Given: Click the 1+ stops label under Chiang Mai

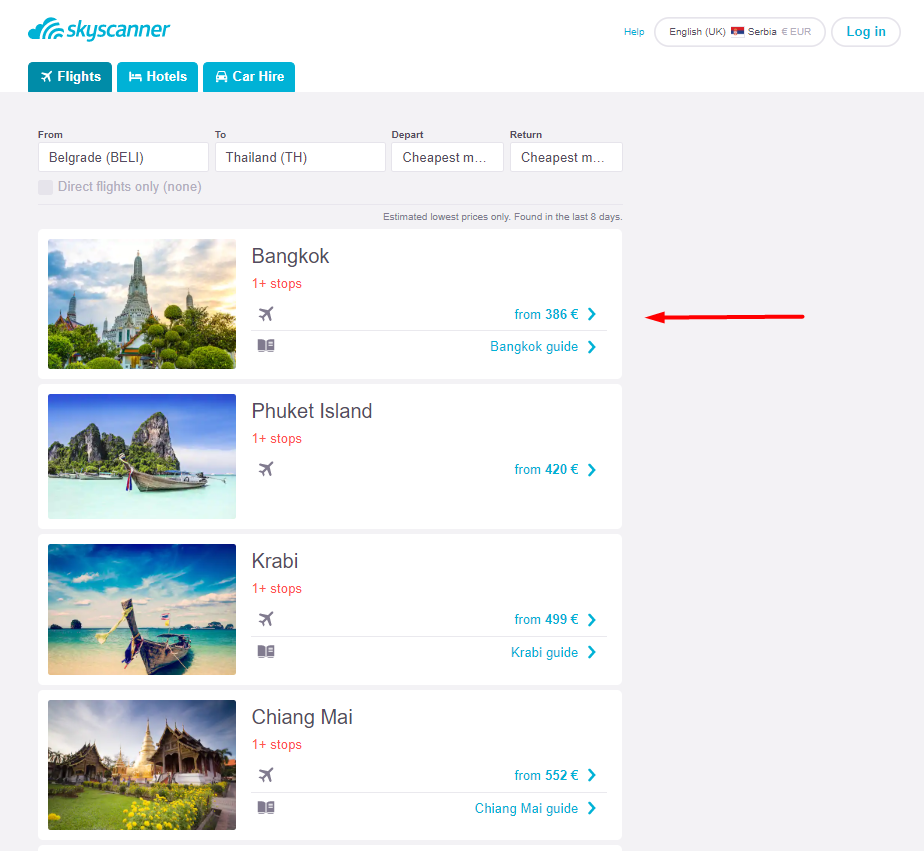Looking at the screenshot, I should (276, 745).
